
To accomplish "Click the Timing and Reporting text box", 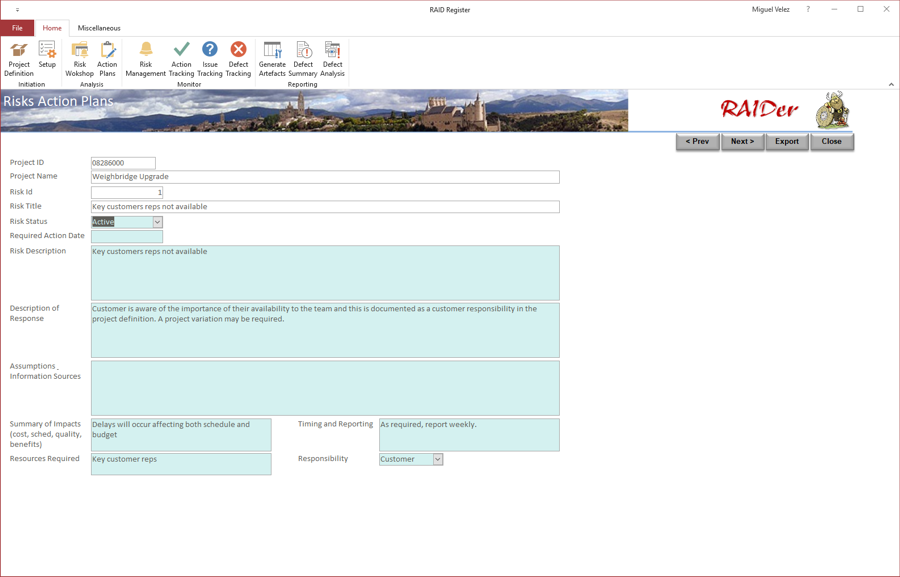I will [469, 435].
